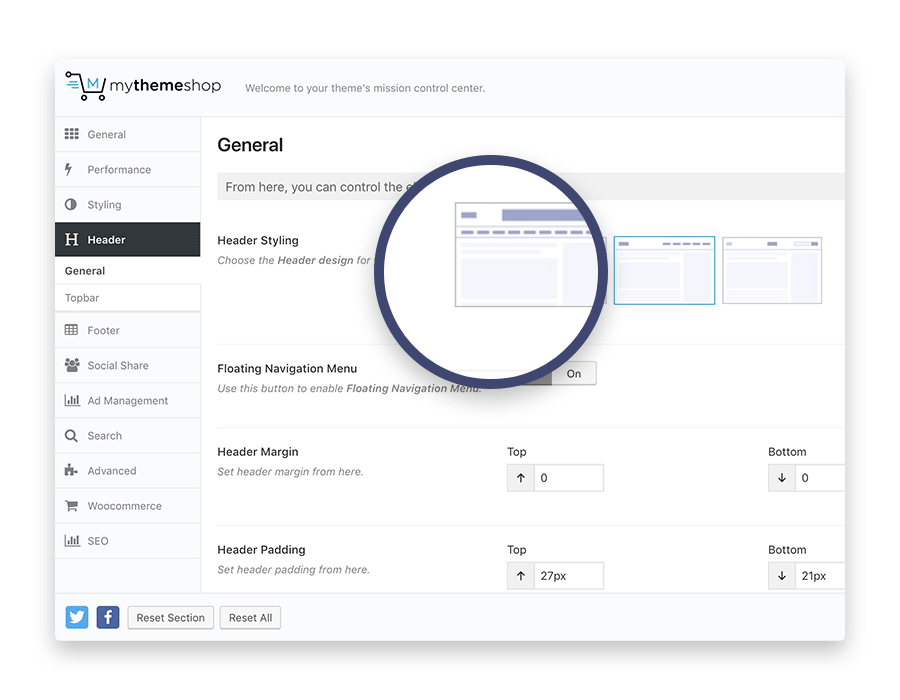Screen dimensions: 900x700
Task: Toggle Floating Navigation Menu On
Action: [574, 374]
